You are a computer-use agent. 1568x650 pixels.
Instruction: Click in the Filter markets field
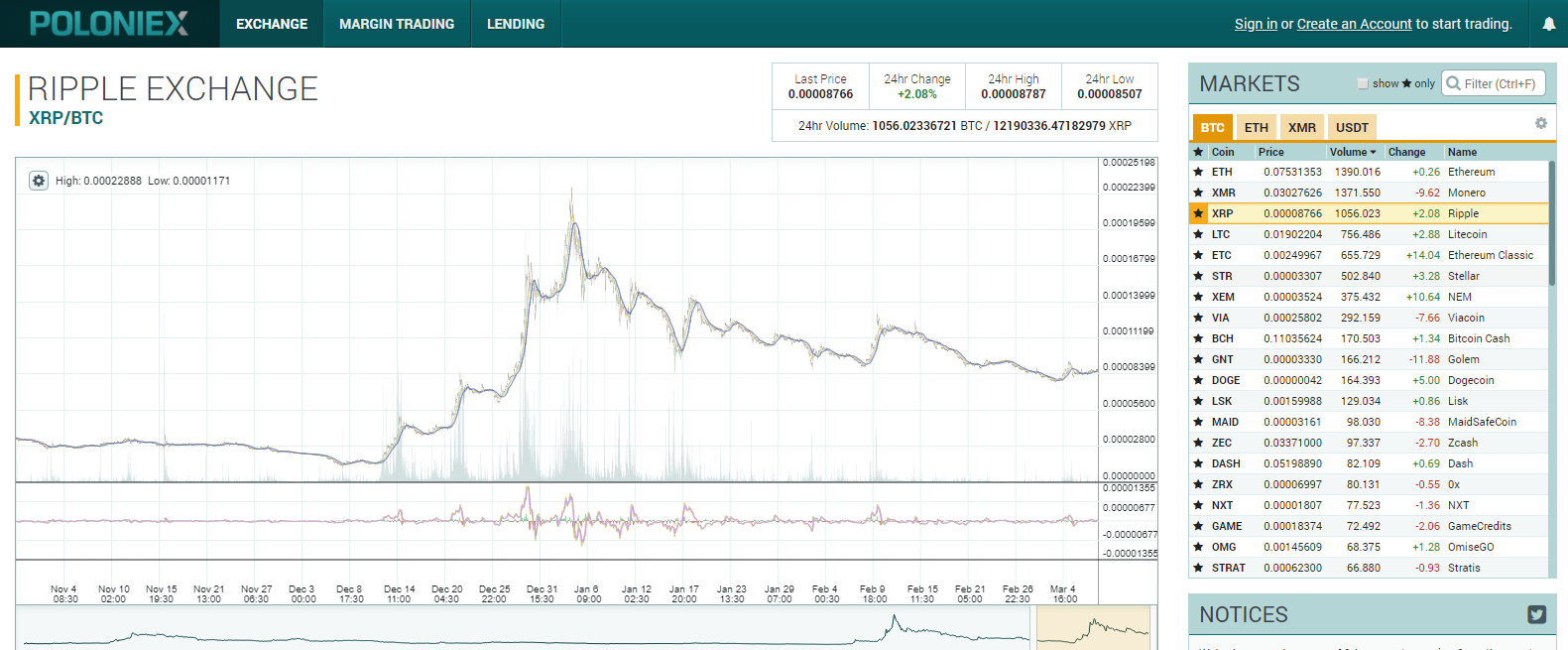(x=1494, y=83)
